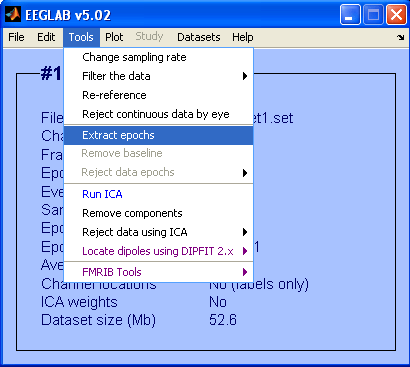Expand the Reject data using ICA arrow
The image size is (410, 367).
pos(245,232)
